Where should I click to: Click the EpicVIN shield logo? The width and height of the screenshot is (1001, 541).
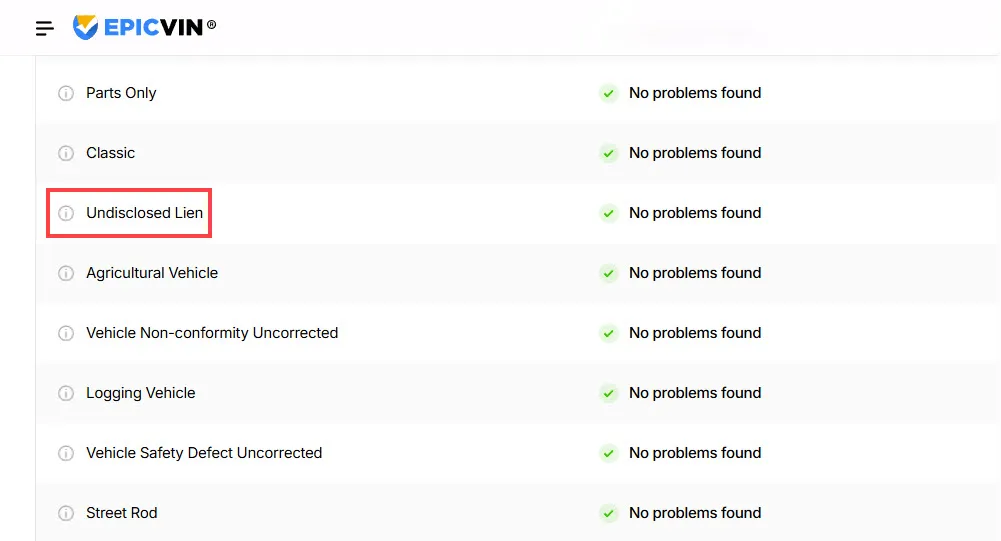pos(86,27)
